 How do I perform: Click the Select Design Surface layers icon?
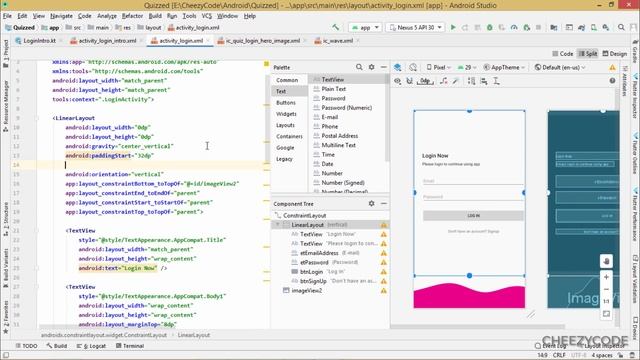click(x=398, y=67)
